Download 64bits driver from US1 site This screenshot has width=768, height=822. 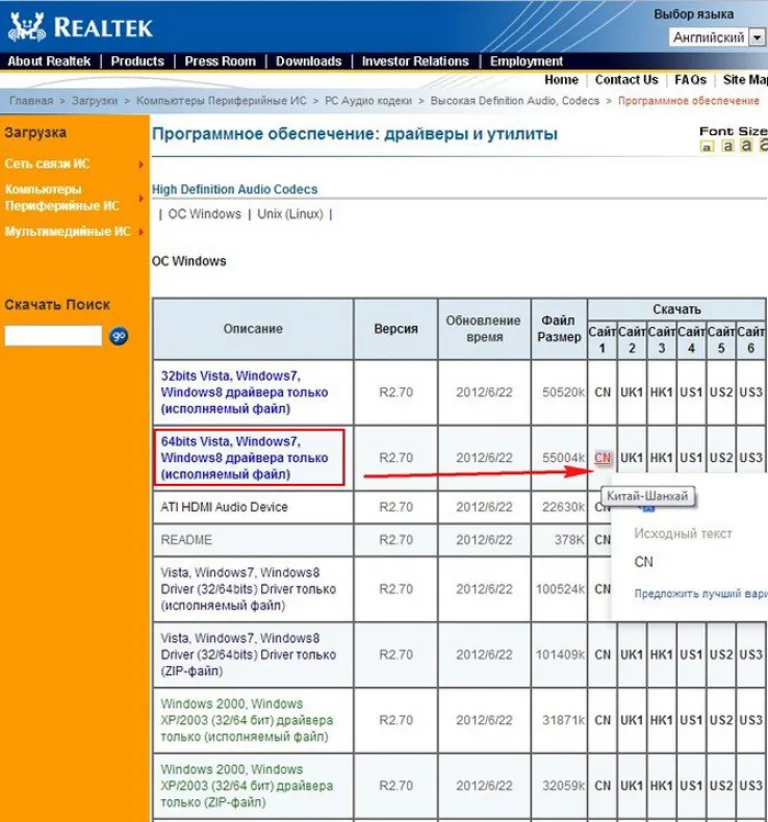pyautogui.click(x=691, y=458)
